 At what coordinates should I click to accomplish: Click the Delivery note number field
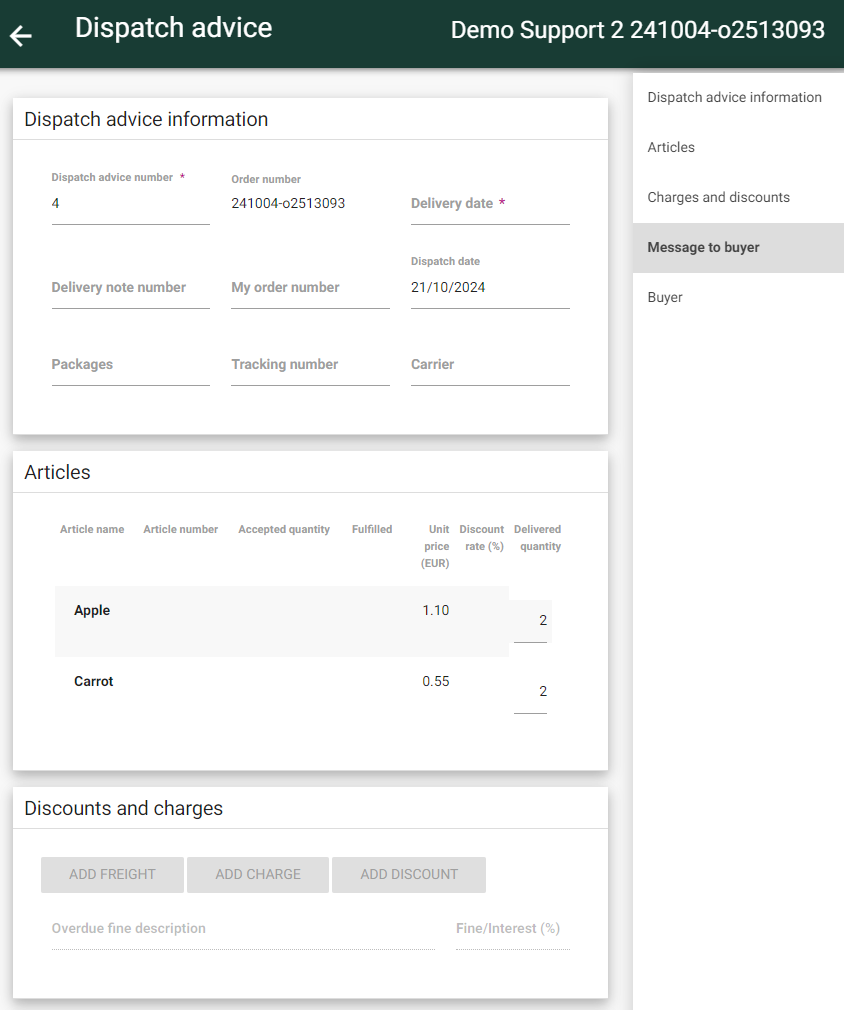(131, 288)
